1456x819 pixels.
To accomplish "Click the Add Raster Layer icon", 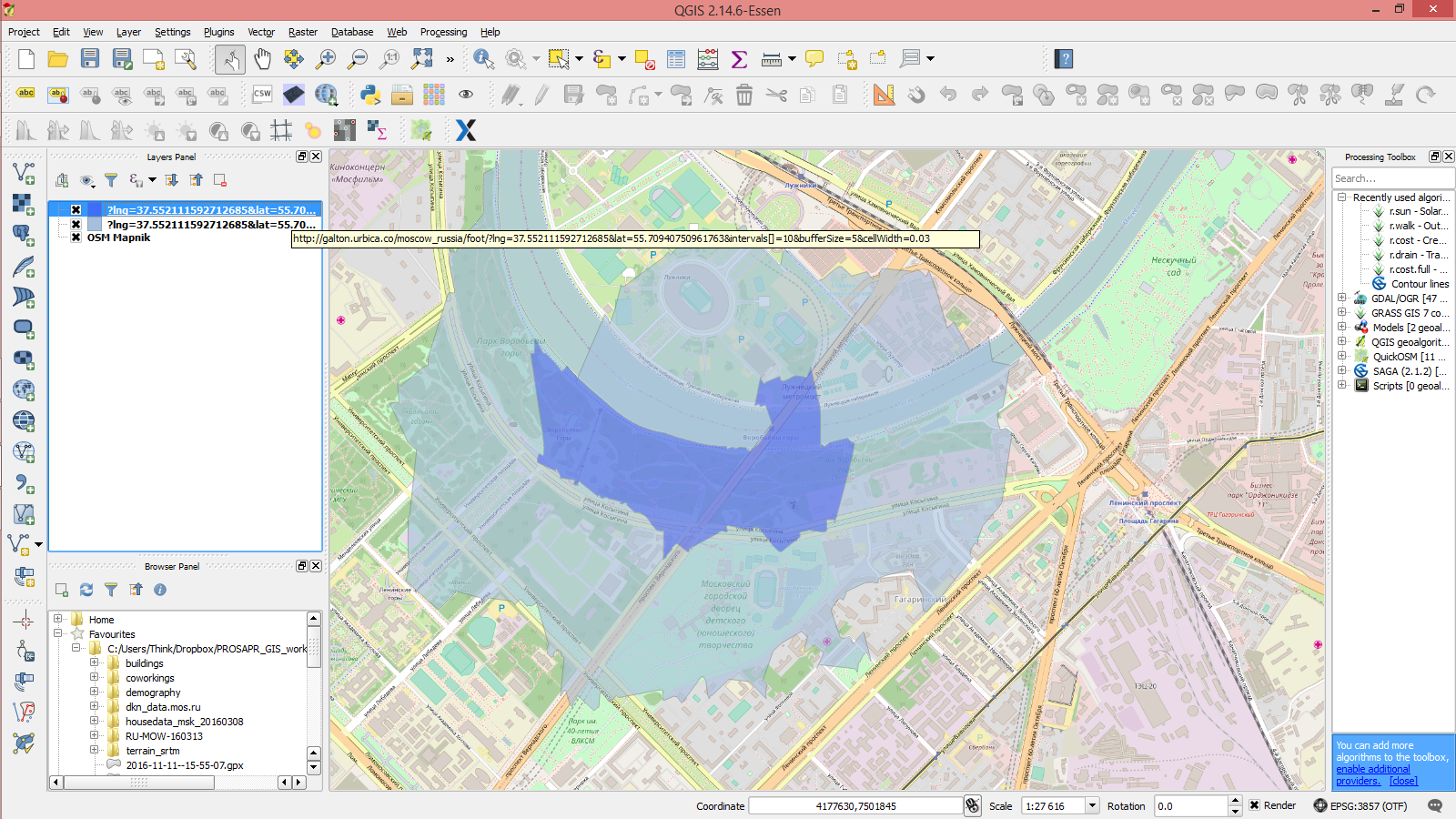I will pos(24,204).
